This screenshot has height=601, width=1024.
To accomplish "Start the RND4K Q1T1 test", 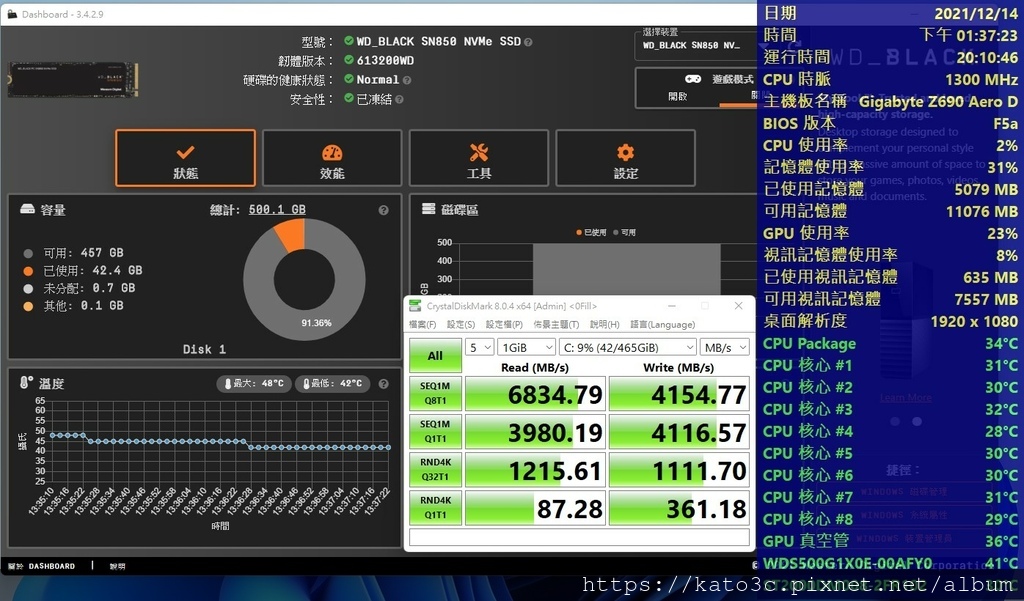I will pos(435,508).
